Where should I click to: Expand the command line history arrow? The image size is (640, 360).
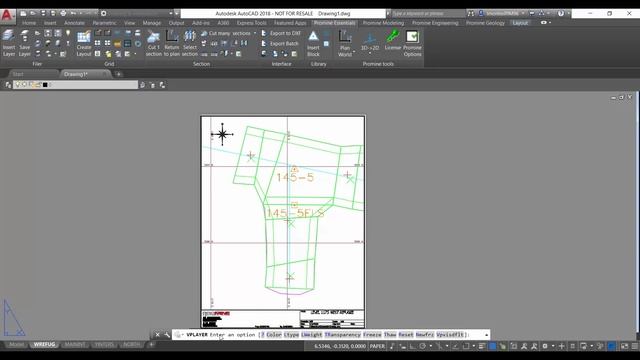point(486,335)
